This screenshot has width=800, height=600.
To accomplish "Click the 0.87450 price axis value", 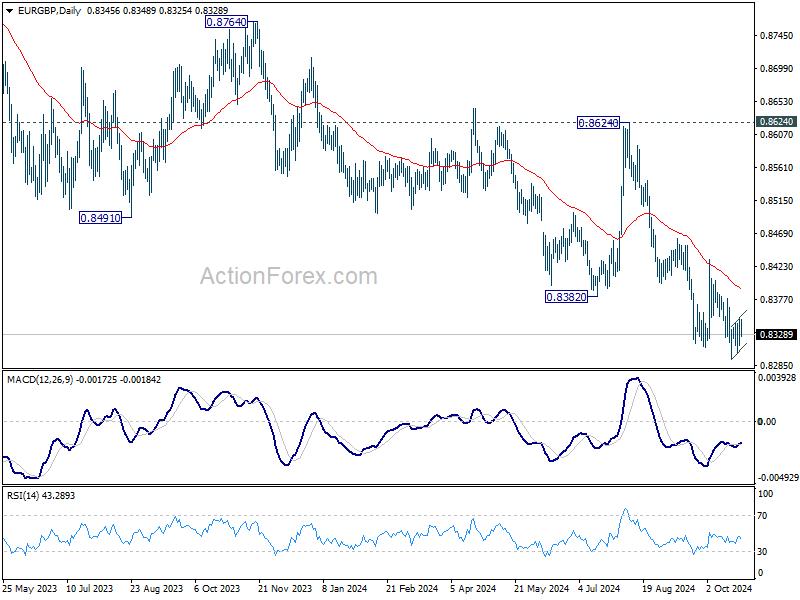I will (777, 36).
